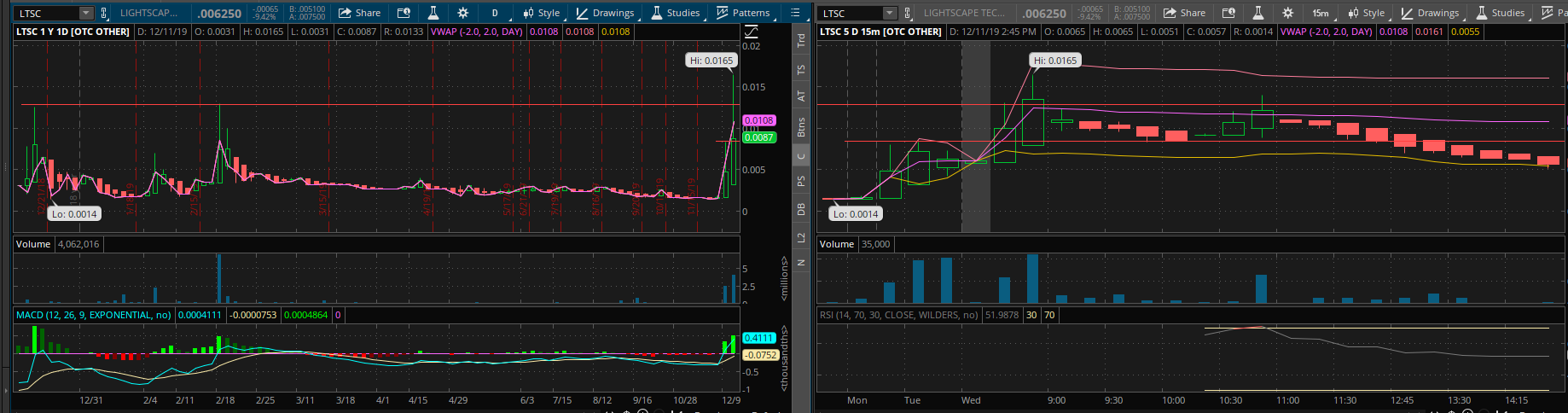Image resolution: width=1568 pixels, height=413 pixels.
Task: Toggle the C side panel tab
Action: tap(801, 156)
